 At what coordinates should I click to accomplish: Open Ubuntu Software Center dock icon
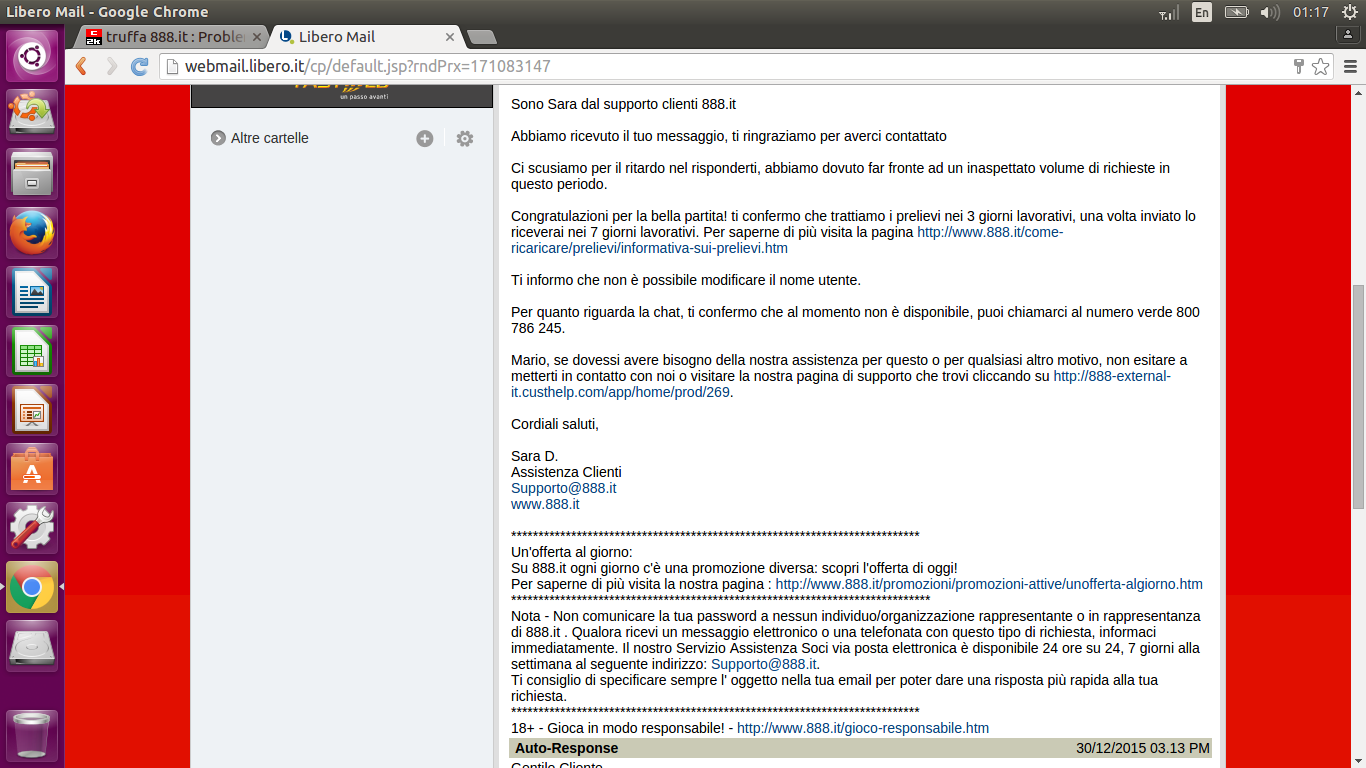click(x=33, y=469)
